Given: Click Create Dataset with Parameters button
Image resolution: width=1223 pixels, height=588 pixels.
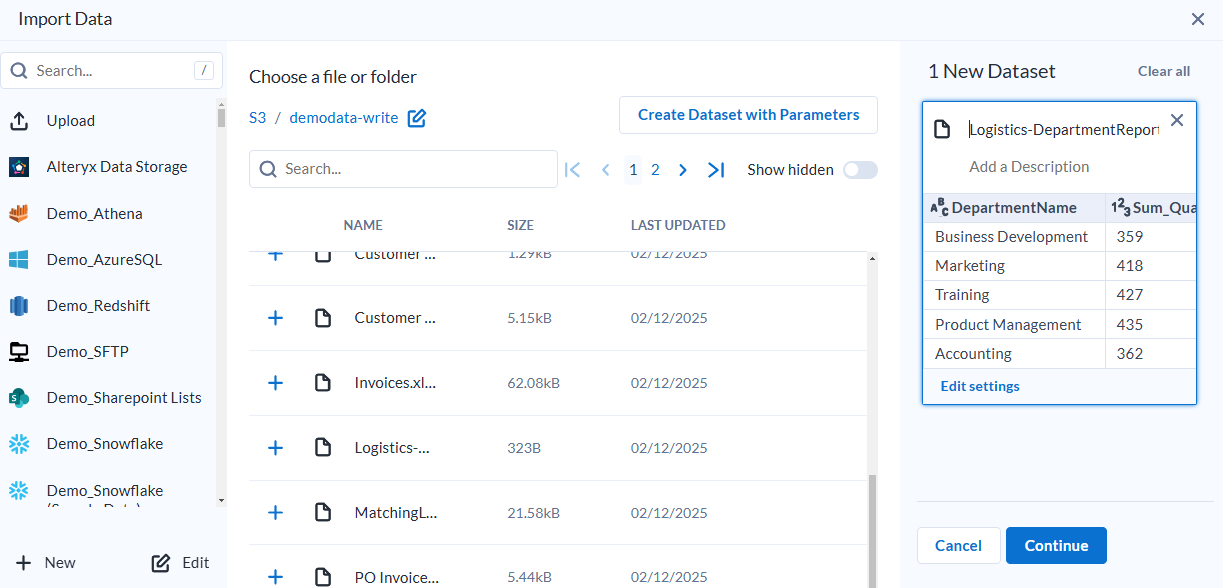Looking at the screenshot, I should click(x=748, y=115).
